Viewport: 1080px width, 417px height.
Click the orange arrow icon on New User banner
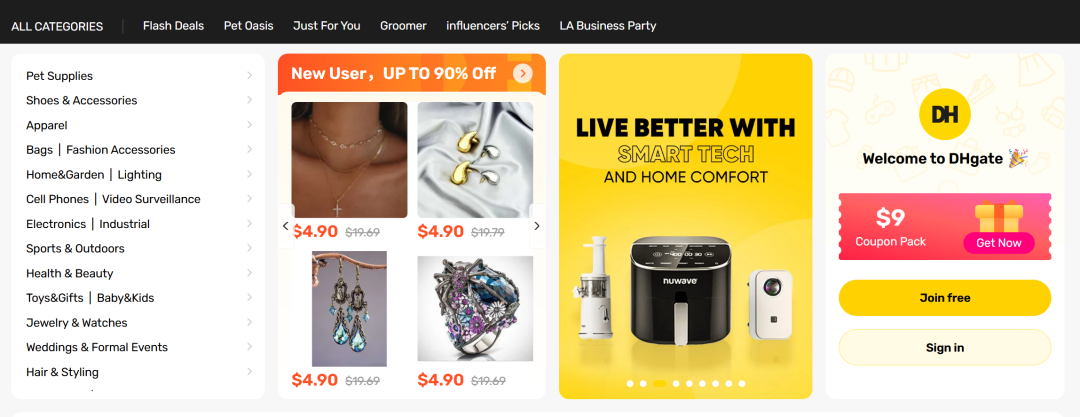click(523, 73)
